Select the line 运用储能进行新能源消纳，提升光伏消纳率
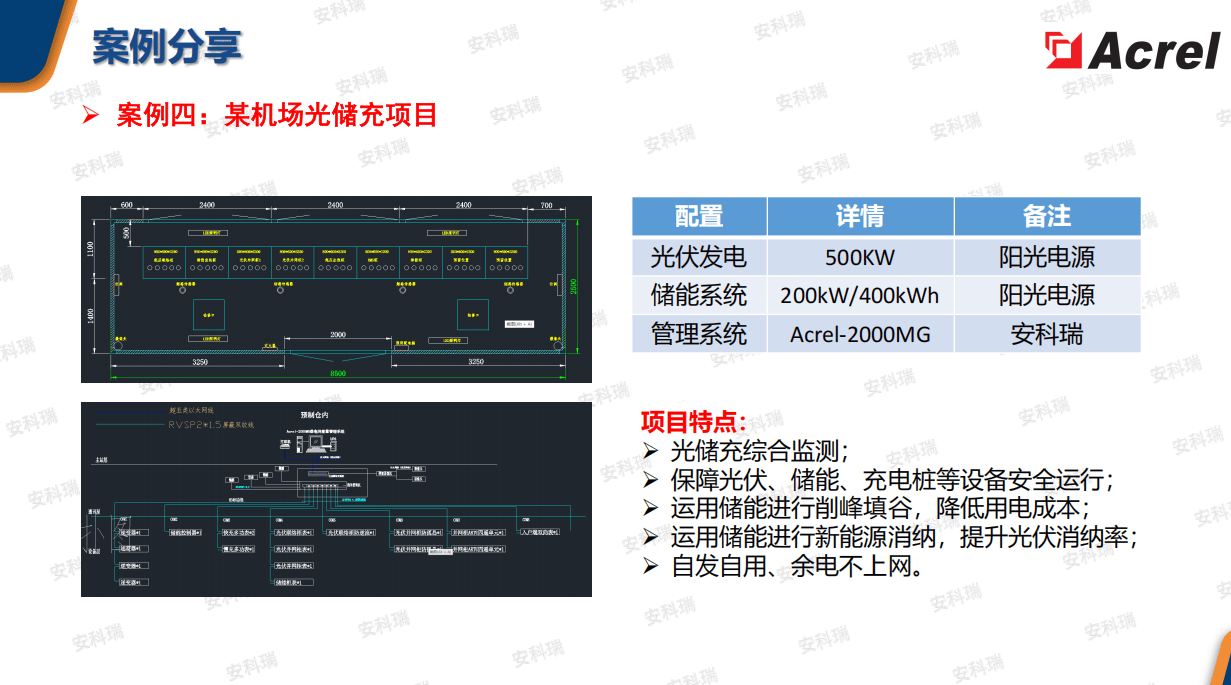Screen dimensions: 1231x685 coord(905,537)
